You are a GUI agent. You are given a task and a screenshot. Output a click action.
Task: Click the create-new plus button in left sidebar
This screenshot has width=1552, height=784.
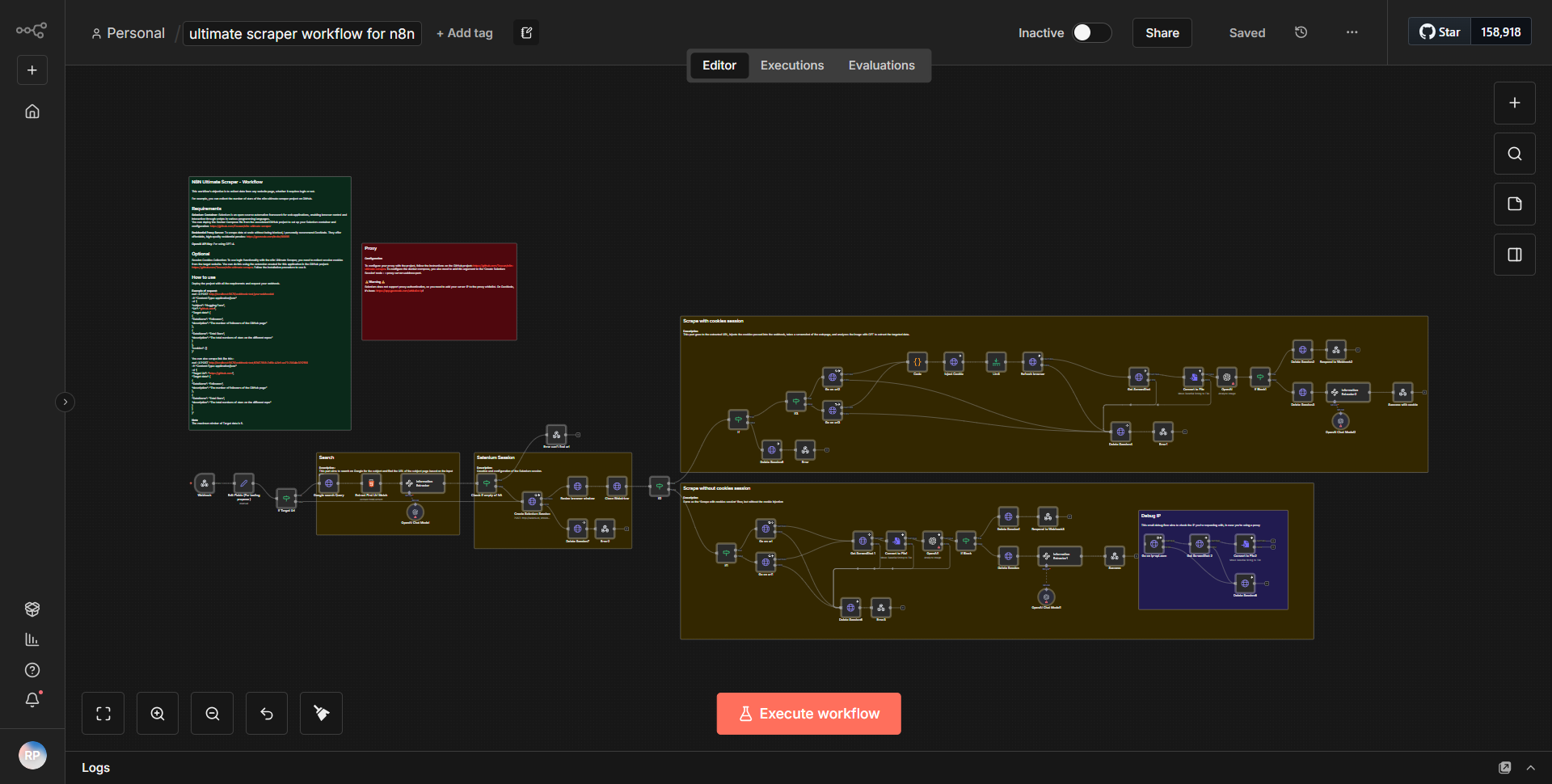click(32, 70)
